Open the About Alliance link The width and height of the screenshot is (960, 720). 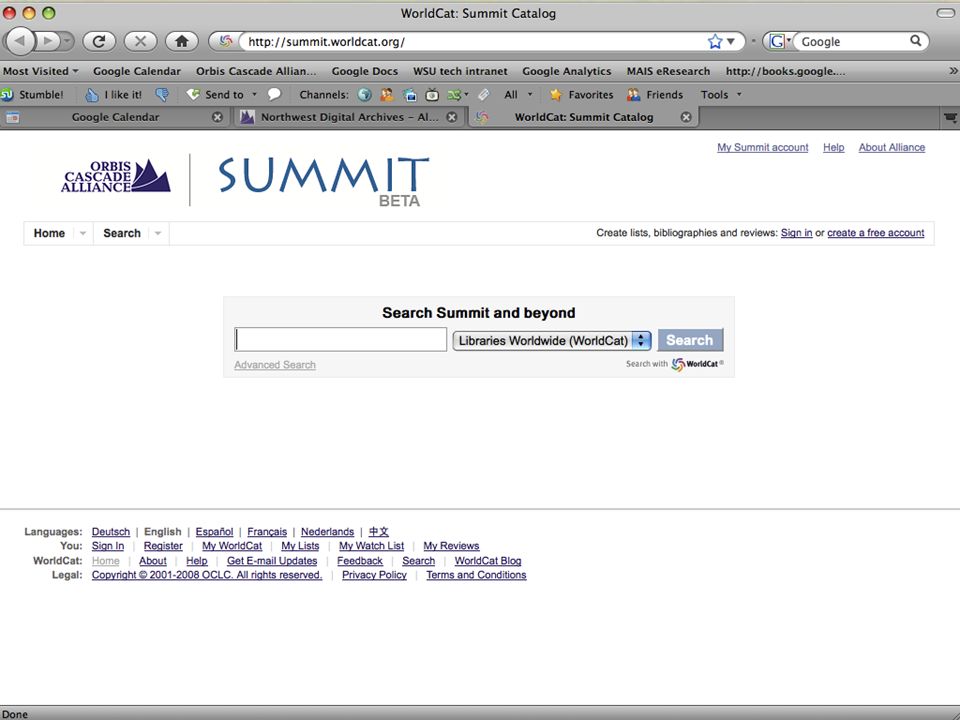coord(891,148)
